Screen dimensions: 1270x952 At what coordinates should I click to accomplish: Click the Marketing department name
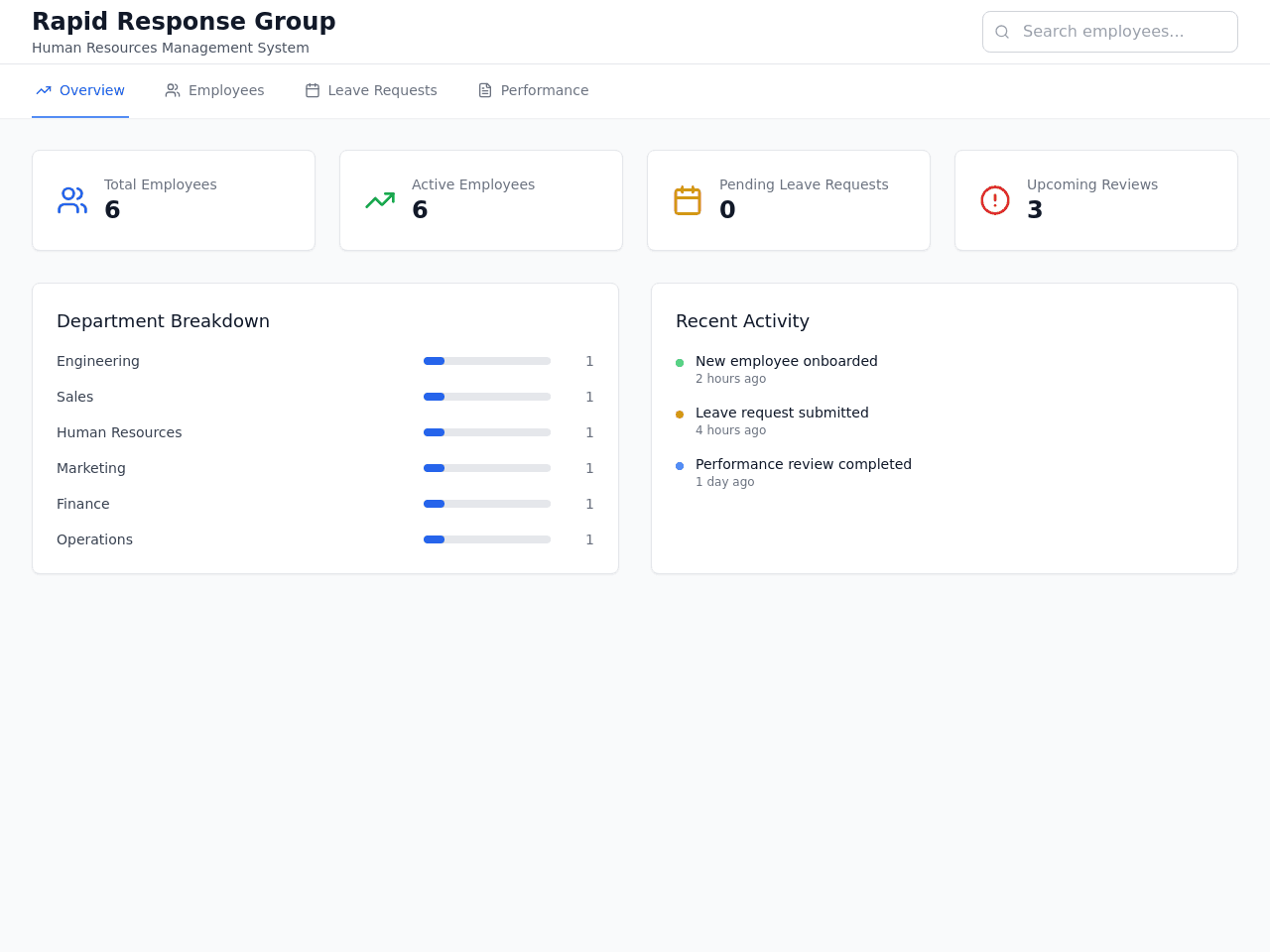click(x=91, y=468)
